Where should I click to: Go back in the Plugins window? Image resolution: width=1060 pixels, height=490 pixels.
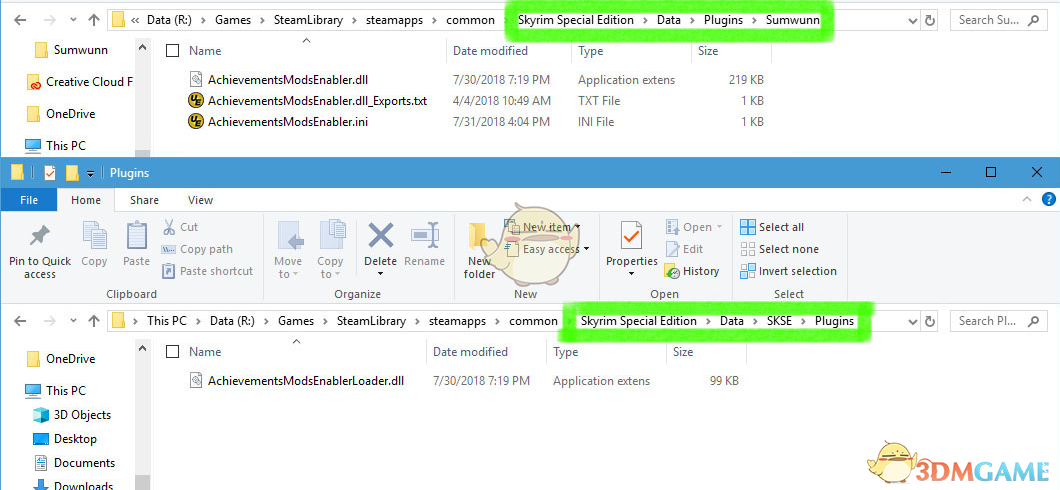20,321
